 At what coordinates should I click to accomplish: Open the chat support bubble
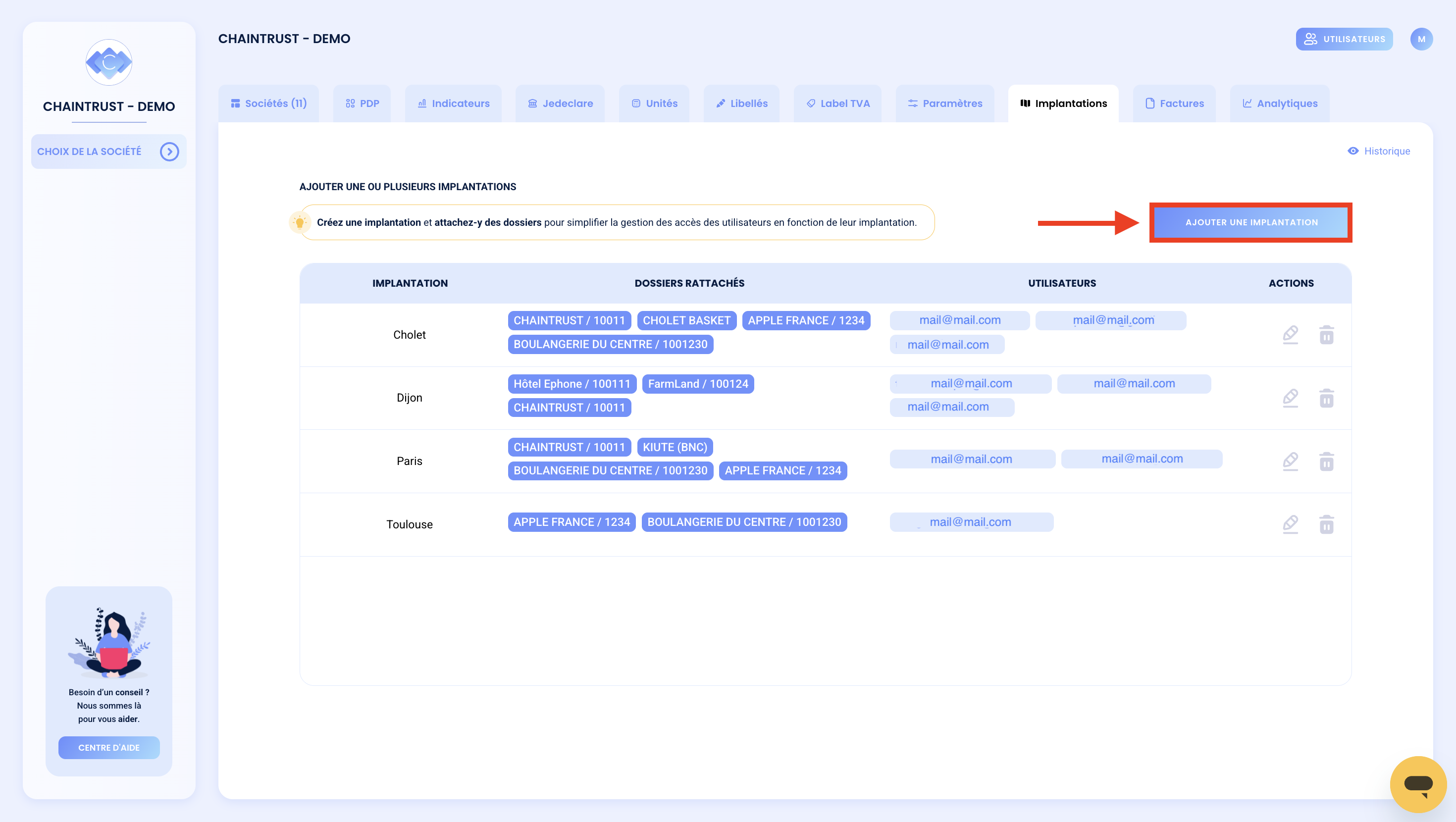click(1417, 784)
